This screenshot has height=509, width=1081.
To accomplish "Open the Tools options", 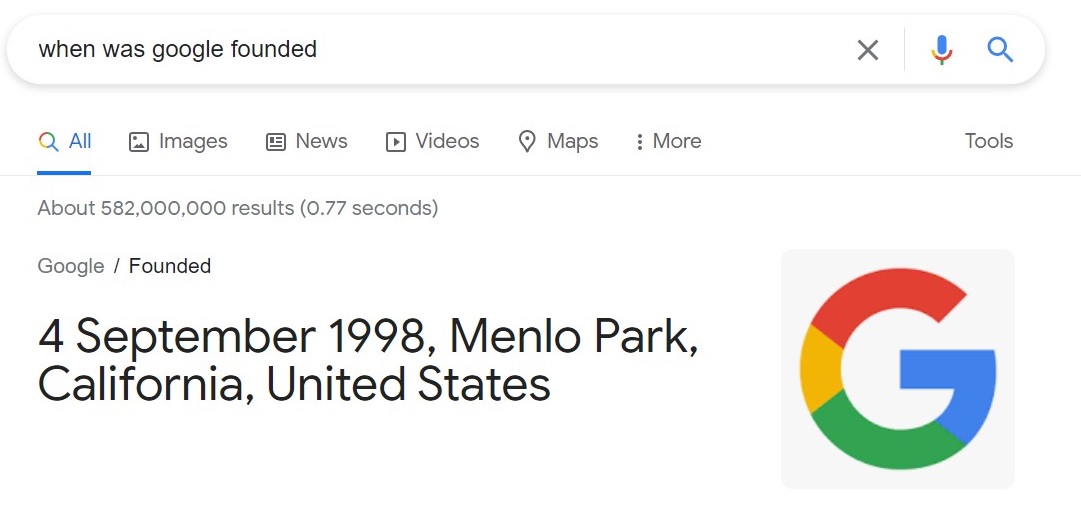I will 989,141.
